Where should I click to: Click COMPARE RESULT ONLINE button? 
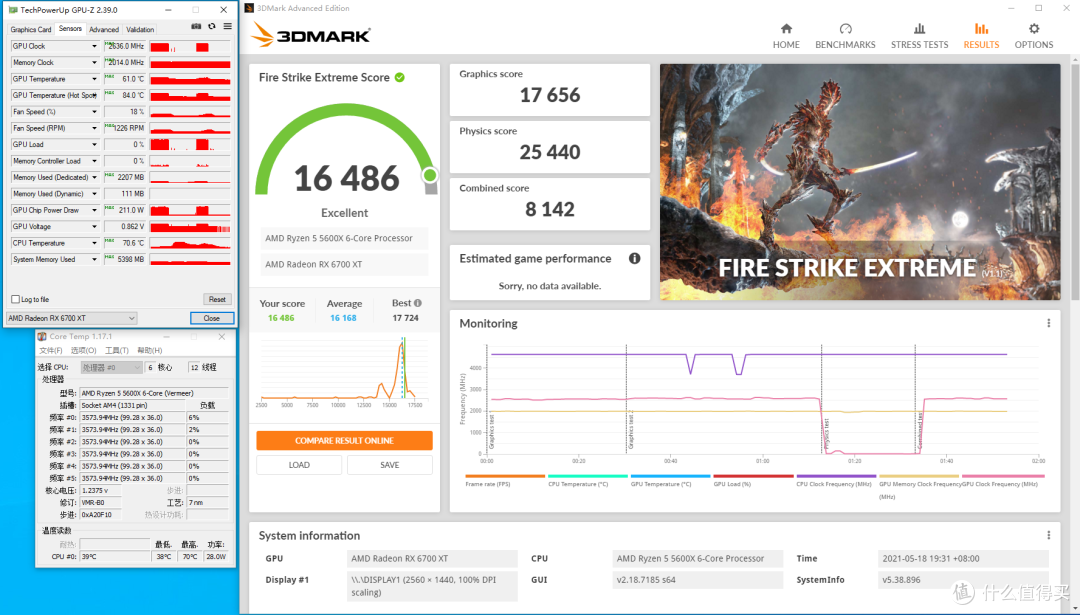pos(344,441)
